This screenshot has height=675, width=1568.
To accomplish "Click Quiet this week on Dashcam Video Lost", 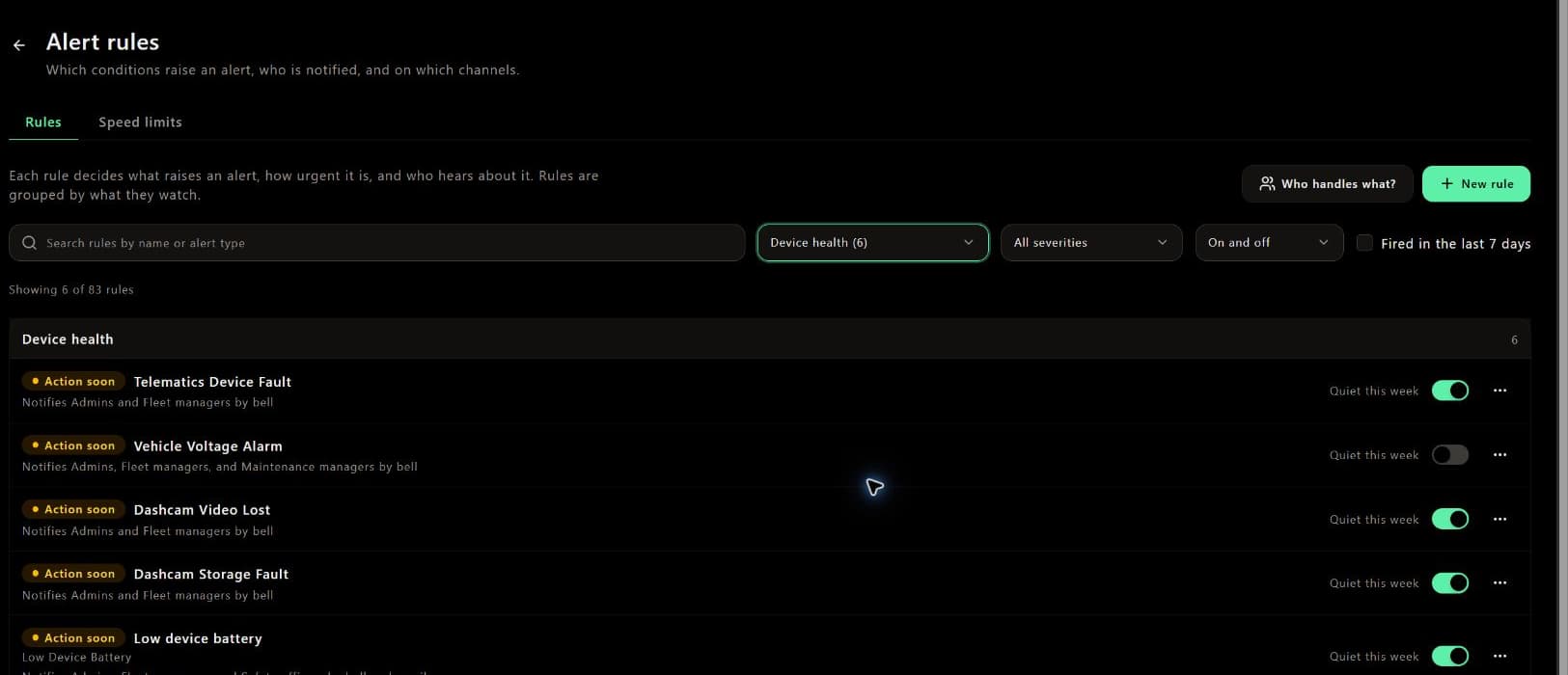I will pyautogui.click(x=1374, y=520).
